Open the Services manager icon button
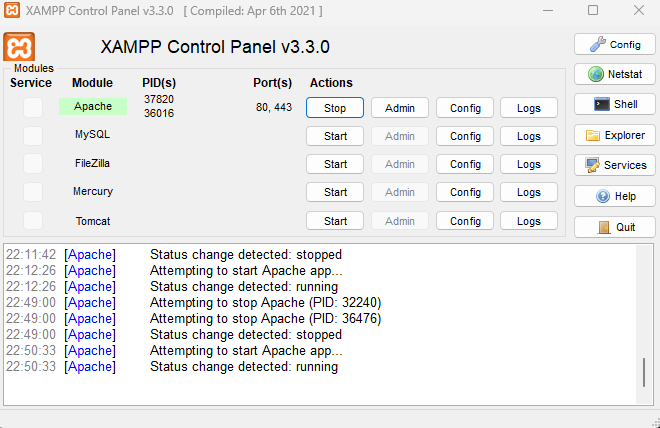The image size is (660, 428). tap(615, 165)
